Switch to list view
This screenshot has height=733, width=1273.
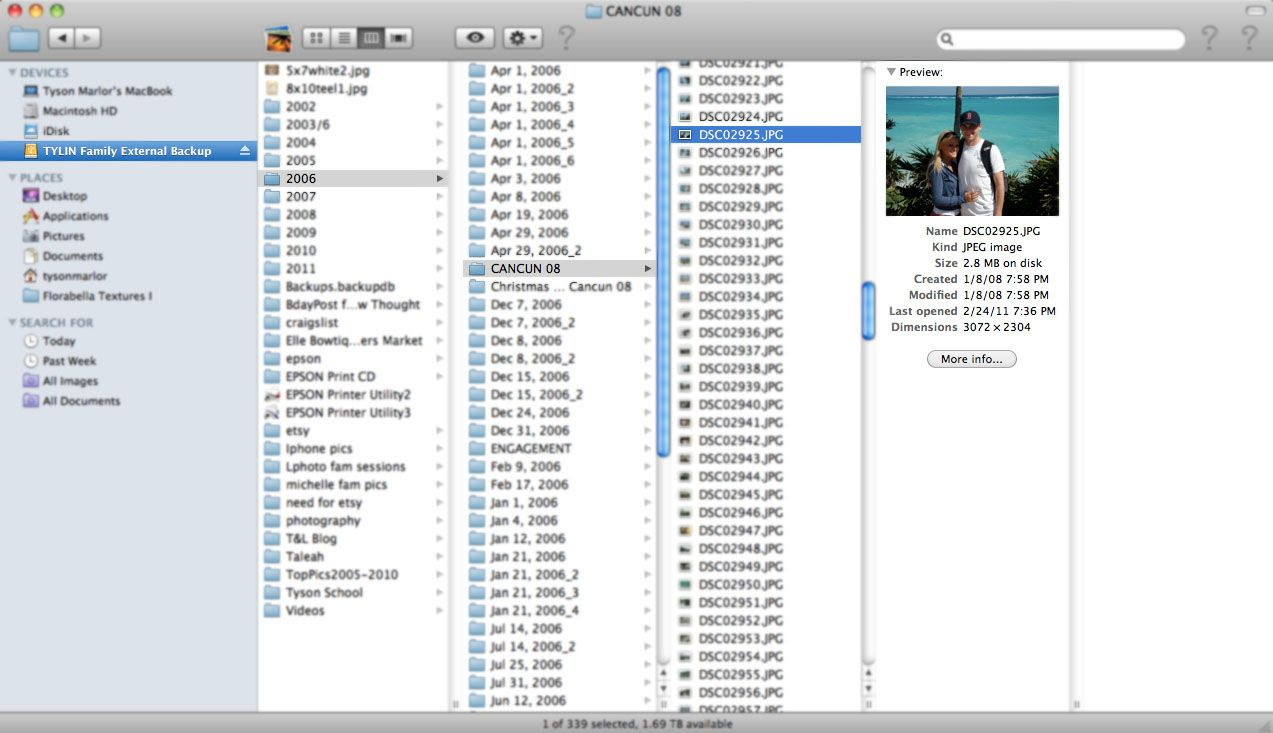344,38
